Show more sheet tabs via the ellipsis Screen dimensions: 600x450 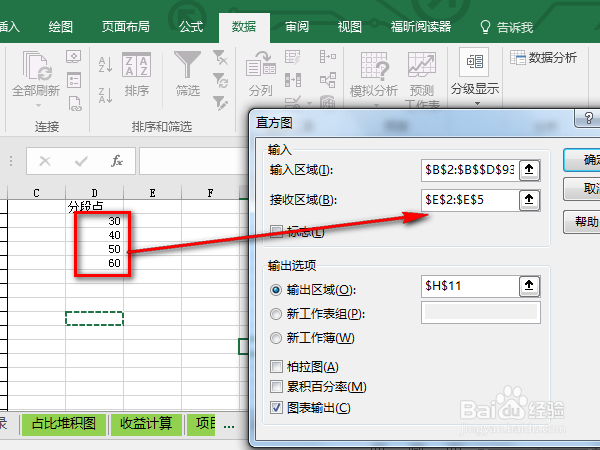coord(229,426)
